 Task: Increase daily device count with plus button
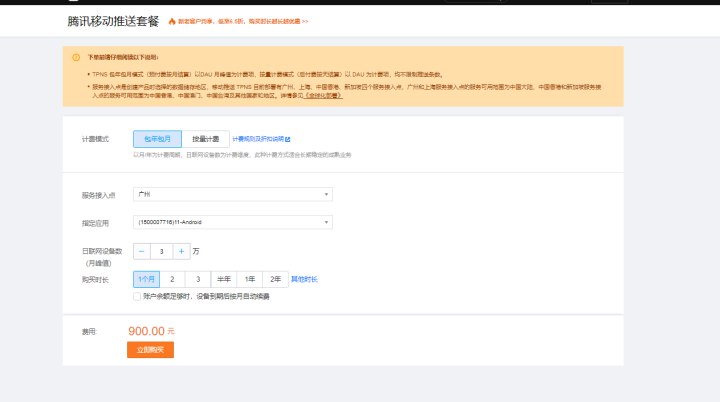coord(181,251)
